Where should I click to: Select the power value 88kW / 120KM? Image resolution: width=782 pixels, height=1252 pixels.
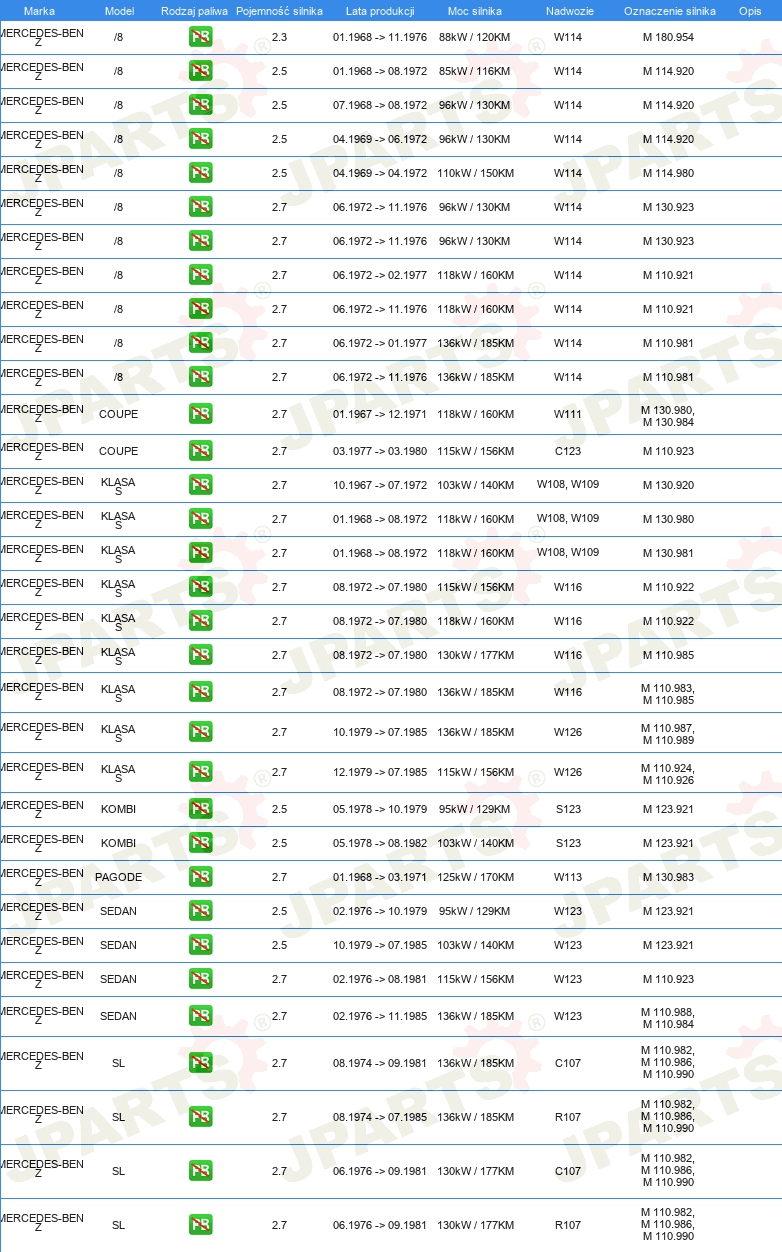coord(474,38)
